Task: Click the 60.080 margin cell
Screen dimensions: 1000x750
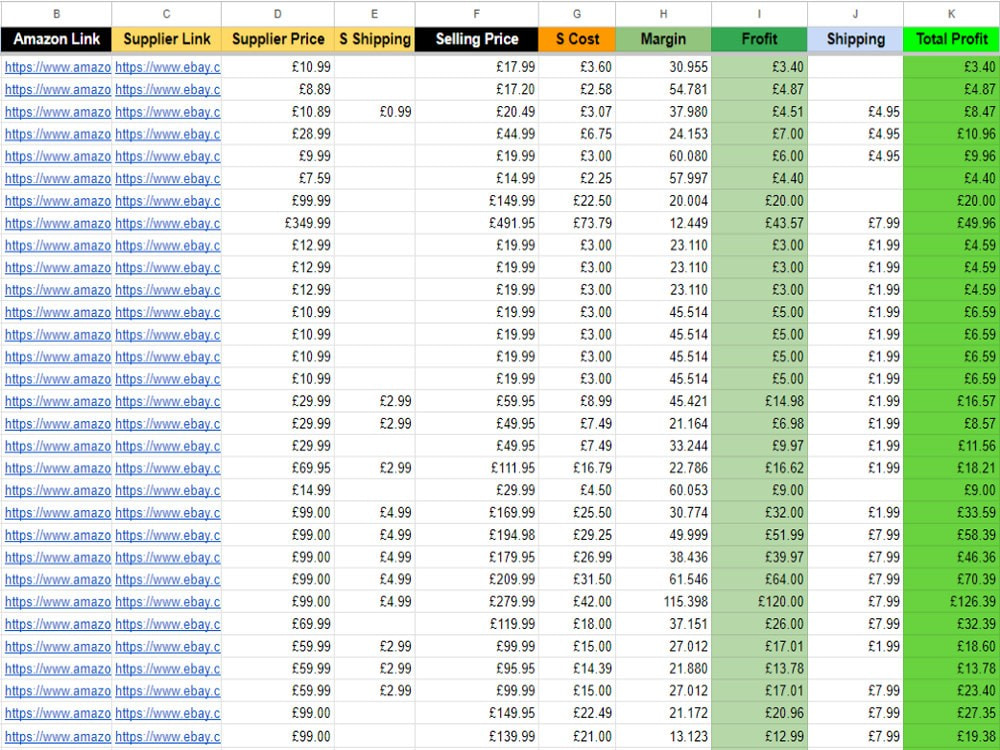Action: (x=663, y=156)
